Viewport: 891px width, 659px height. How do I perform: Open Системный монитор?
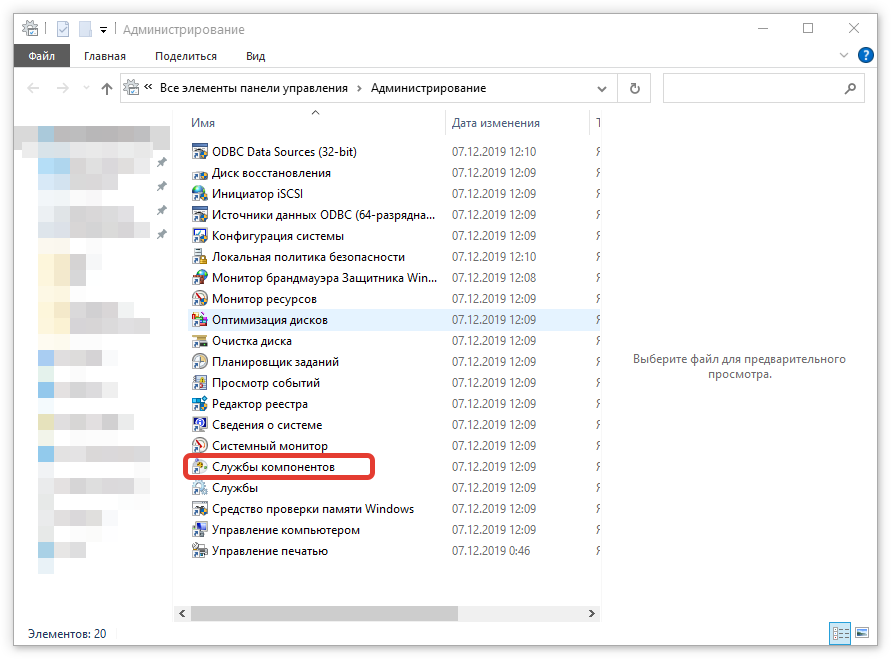(258, 445)
